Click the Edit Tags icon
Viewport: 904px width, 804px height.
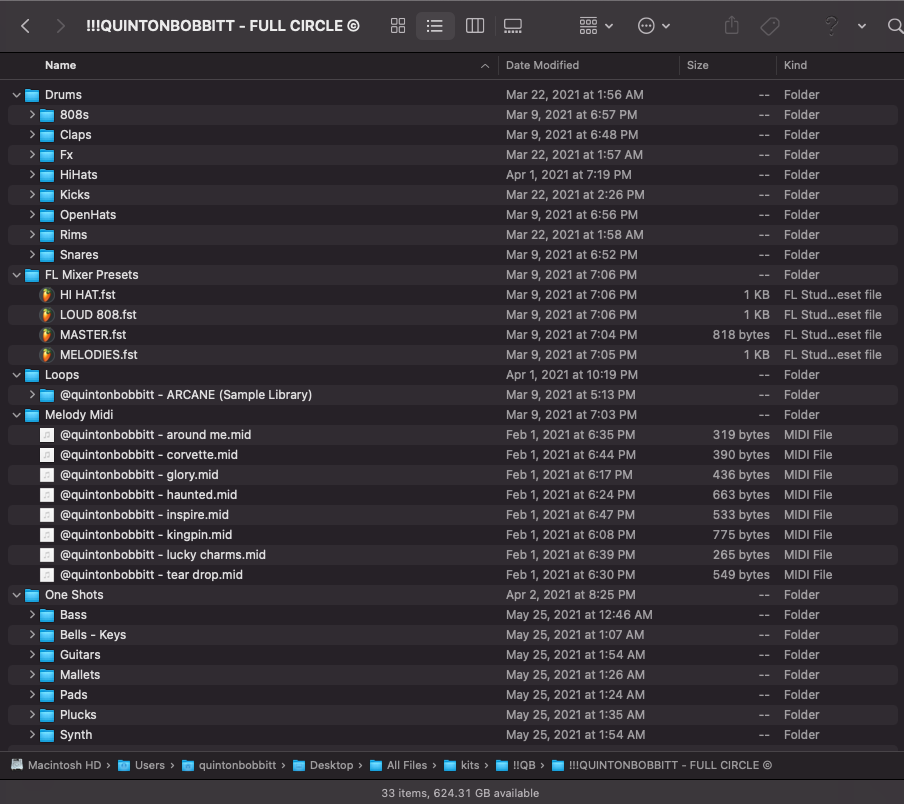click(x=769, y=26)
